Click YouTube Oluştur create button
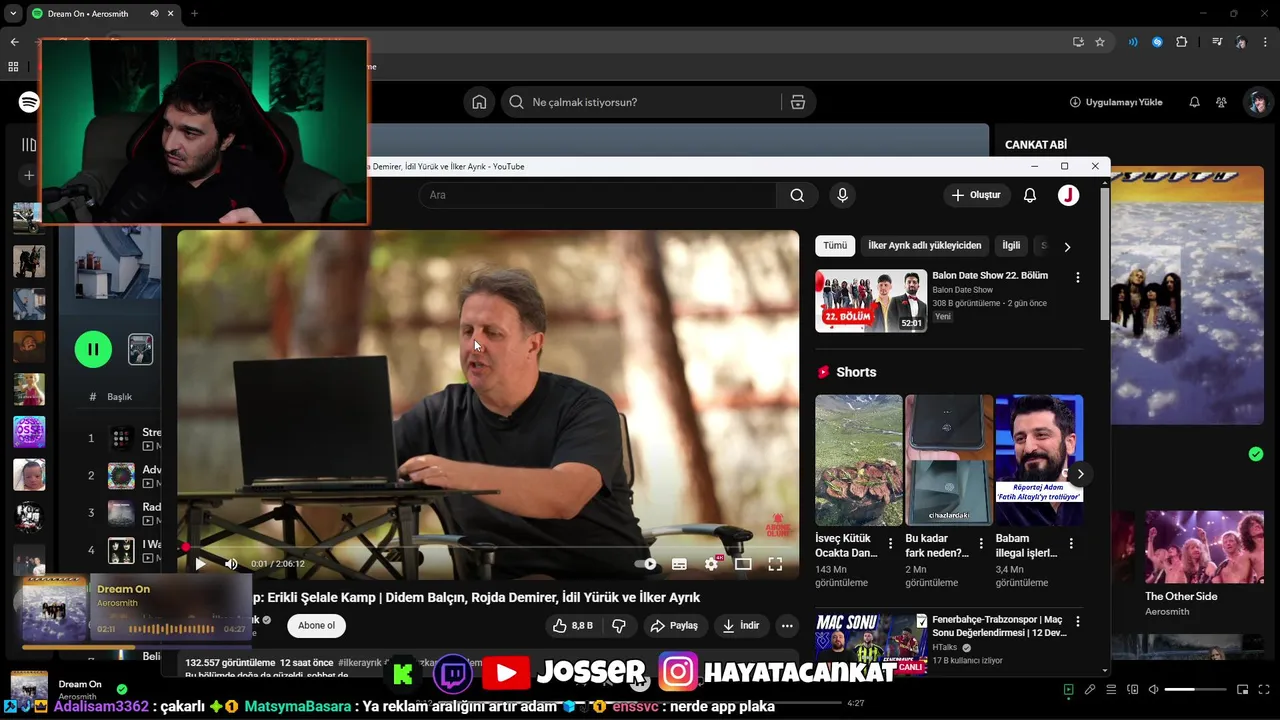Viewport: 1280px width, 720px height. click(976, 195)
